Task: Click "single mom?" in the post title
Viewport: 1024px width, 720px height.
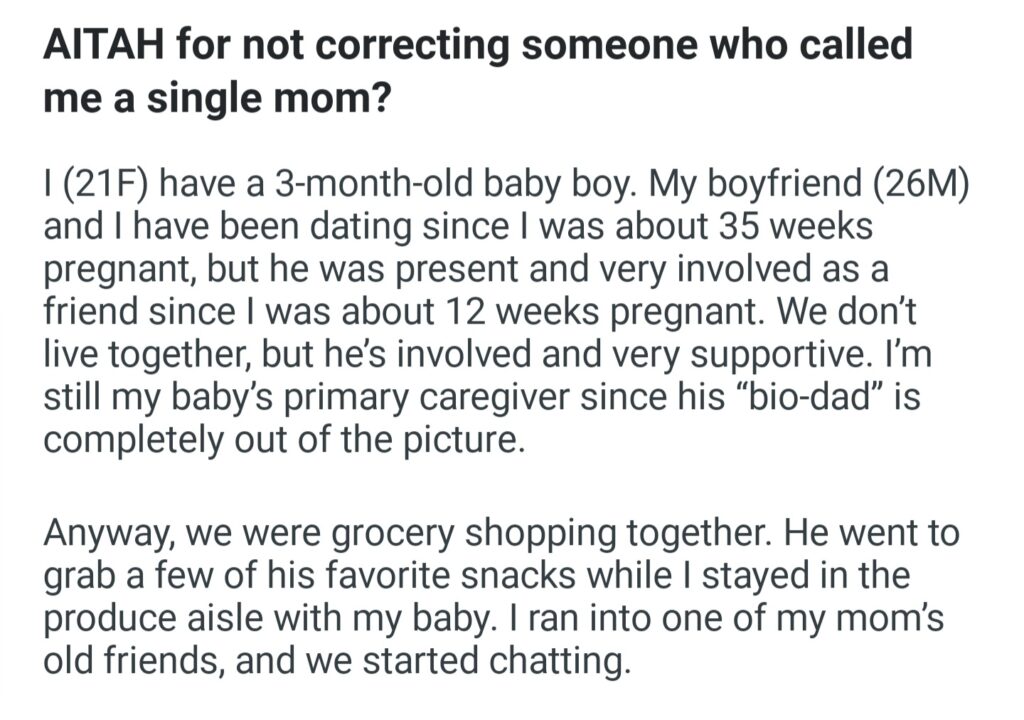Action: [283, 102]
